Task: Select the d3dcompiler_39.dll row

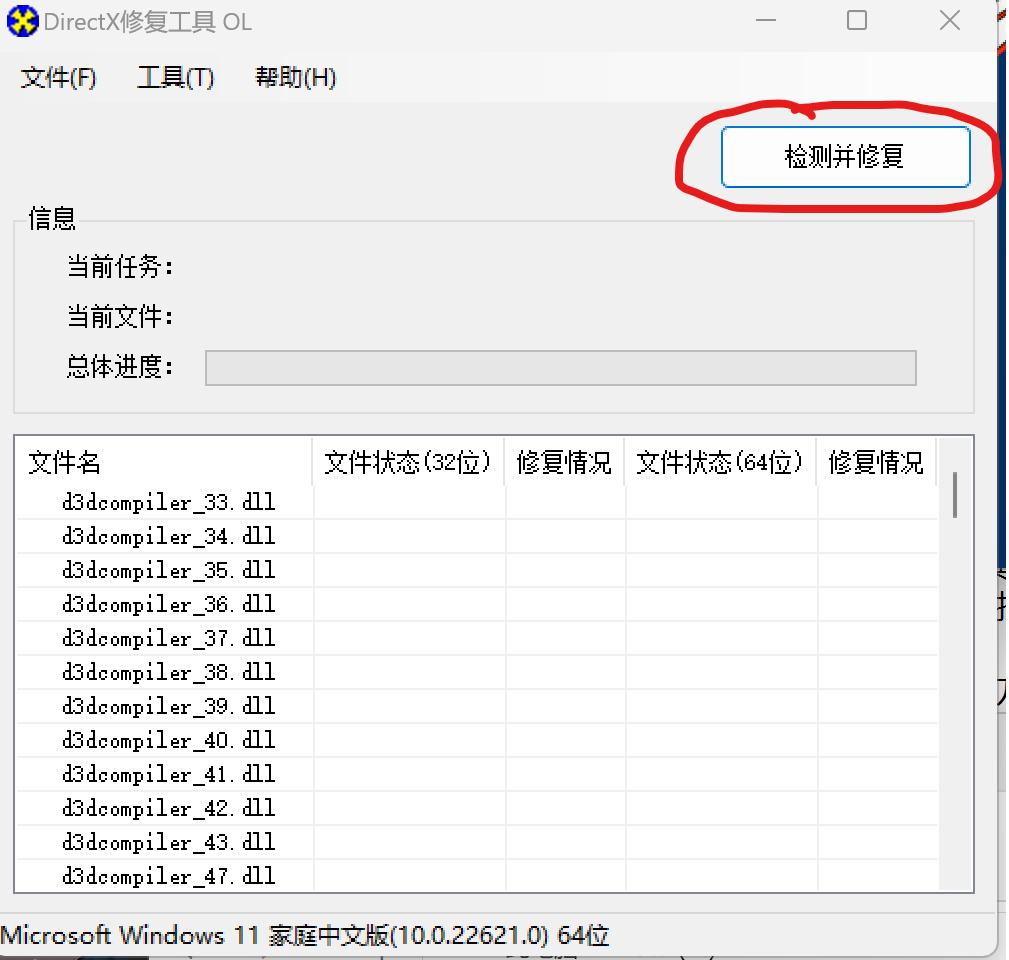Action: (x=476, y=706)
